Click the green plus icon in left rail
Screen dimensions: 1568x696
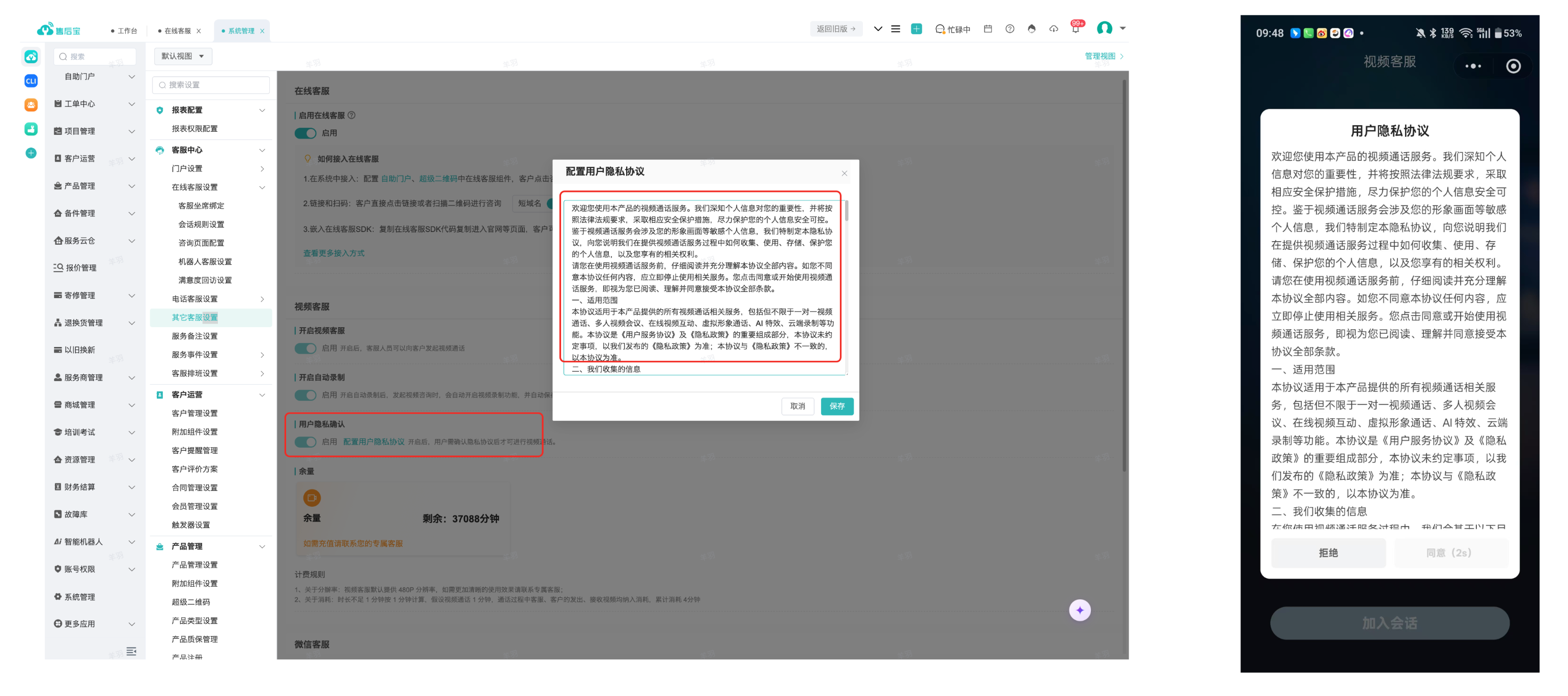point(31,153)
